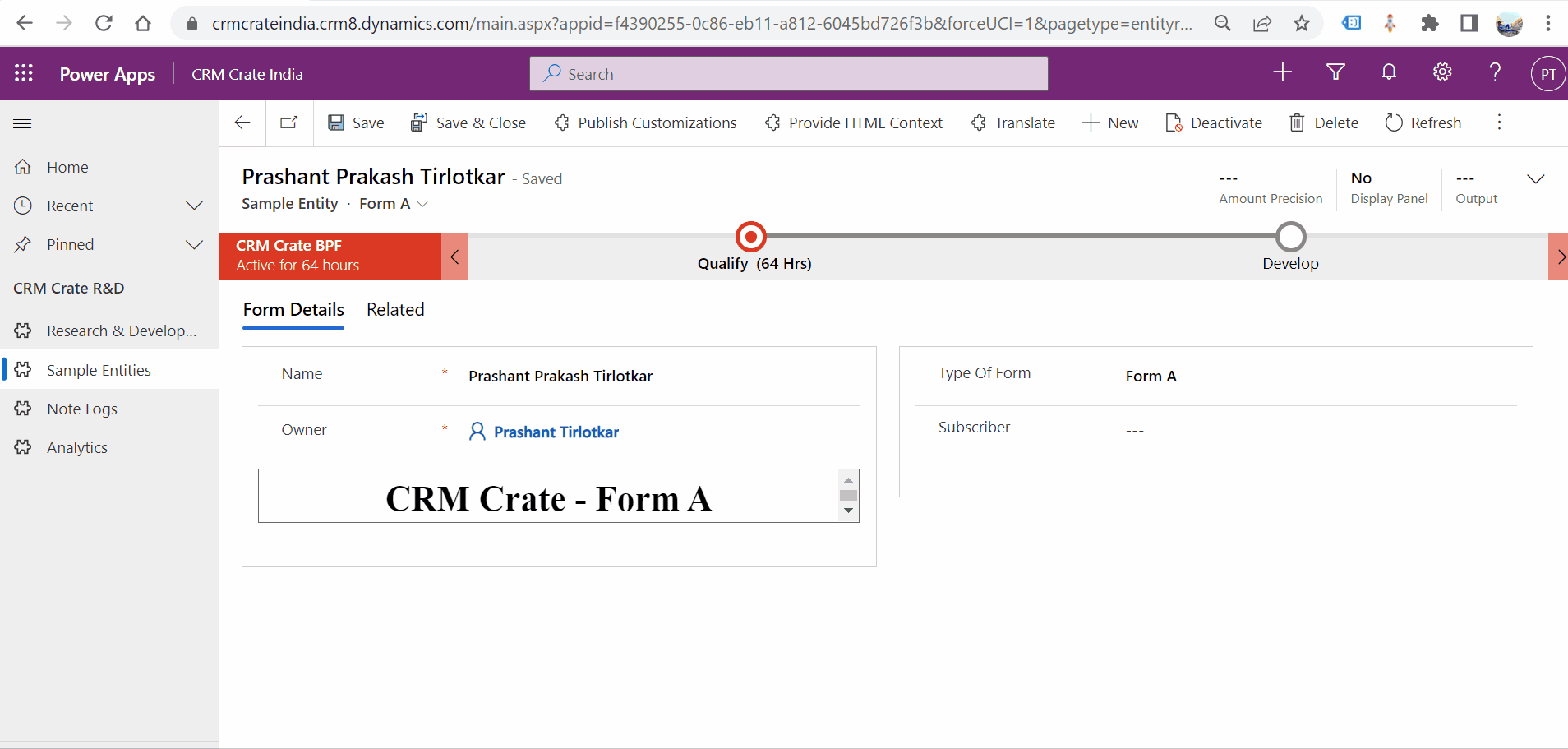
Task: Open the Translate command
Action: 1012,123
